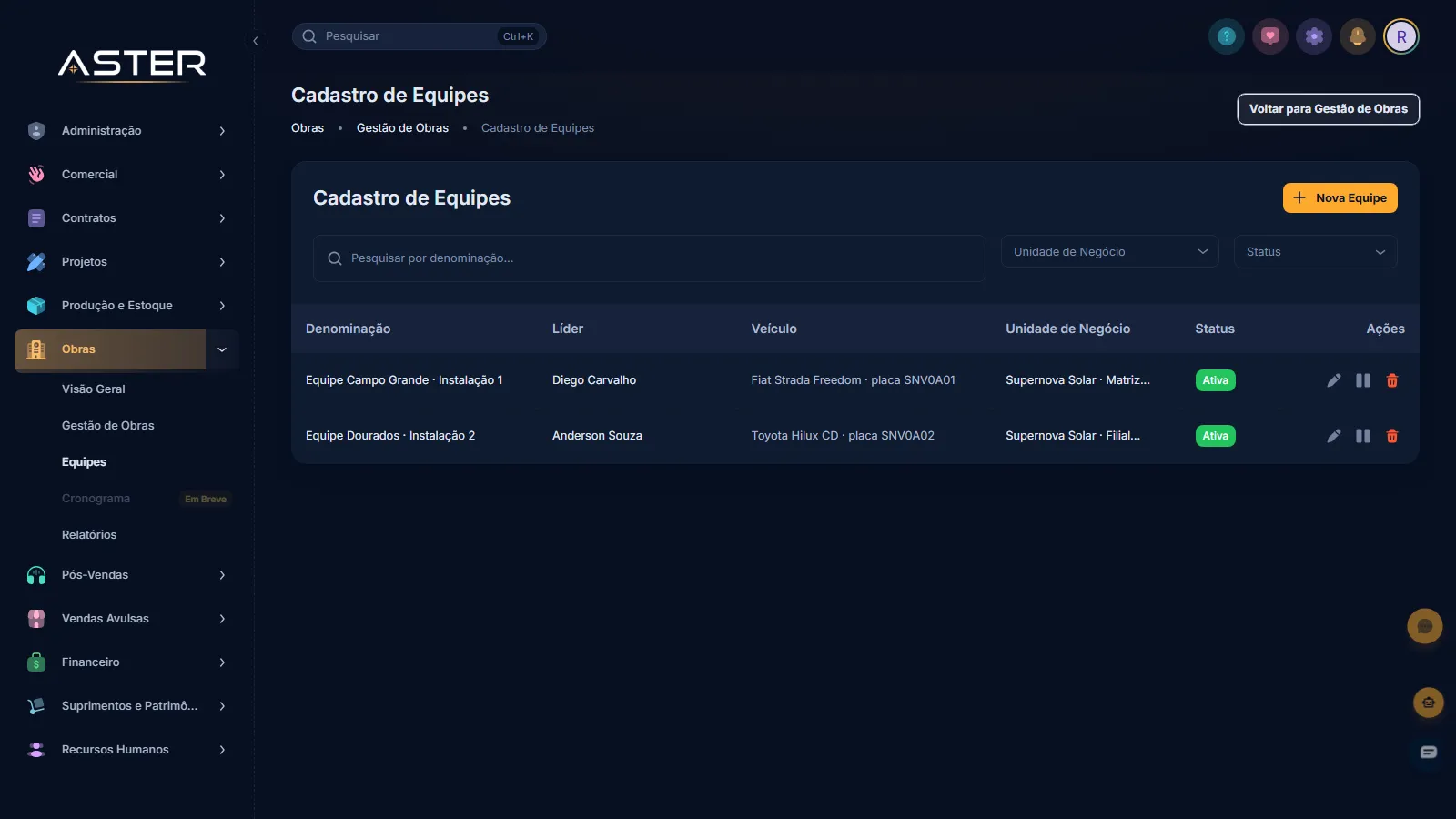Delete Equipe Dourados with trash icon
This screenshot has height=819, width=1456.
click(x=1392, y=436)
